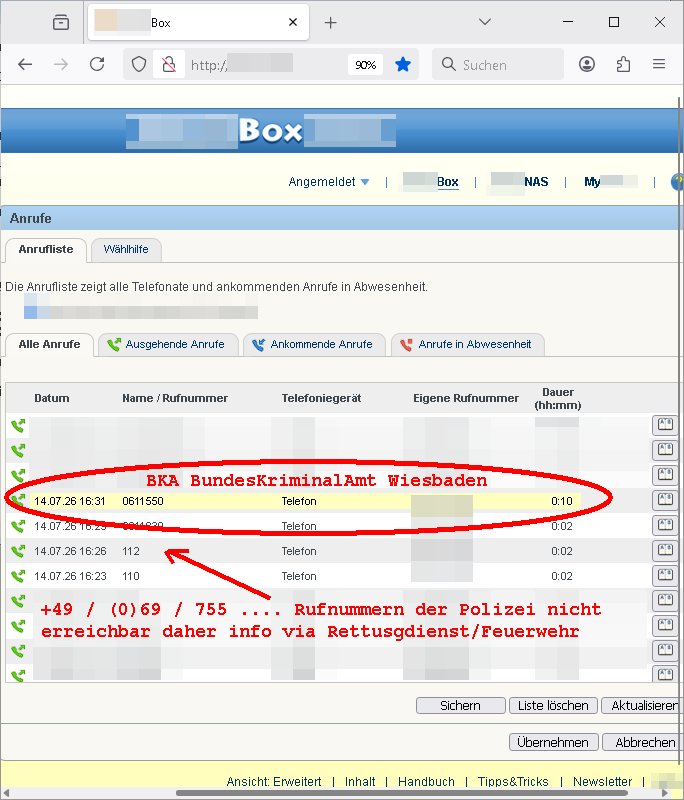Click the Sichern button
684x800 pixels.
461,706
